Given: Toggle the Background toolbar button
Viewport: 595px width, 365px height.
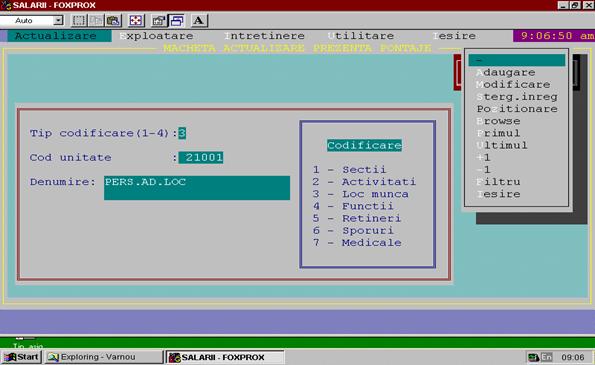Looking at the screenshot, I should 176,20.
